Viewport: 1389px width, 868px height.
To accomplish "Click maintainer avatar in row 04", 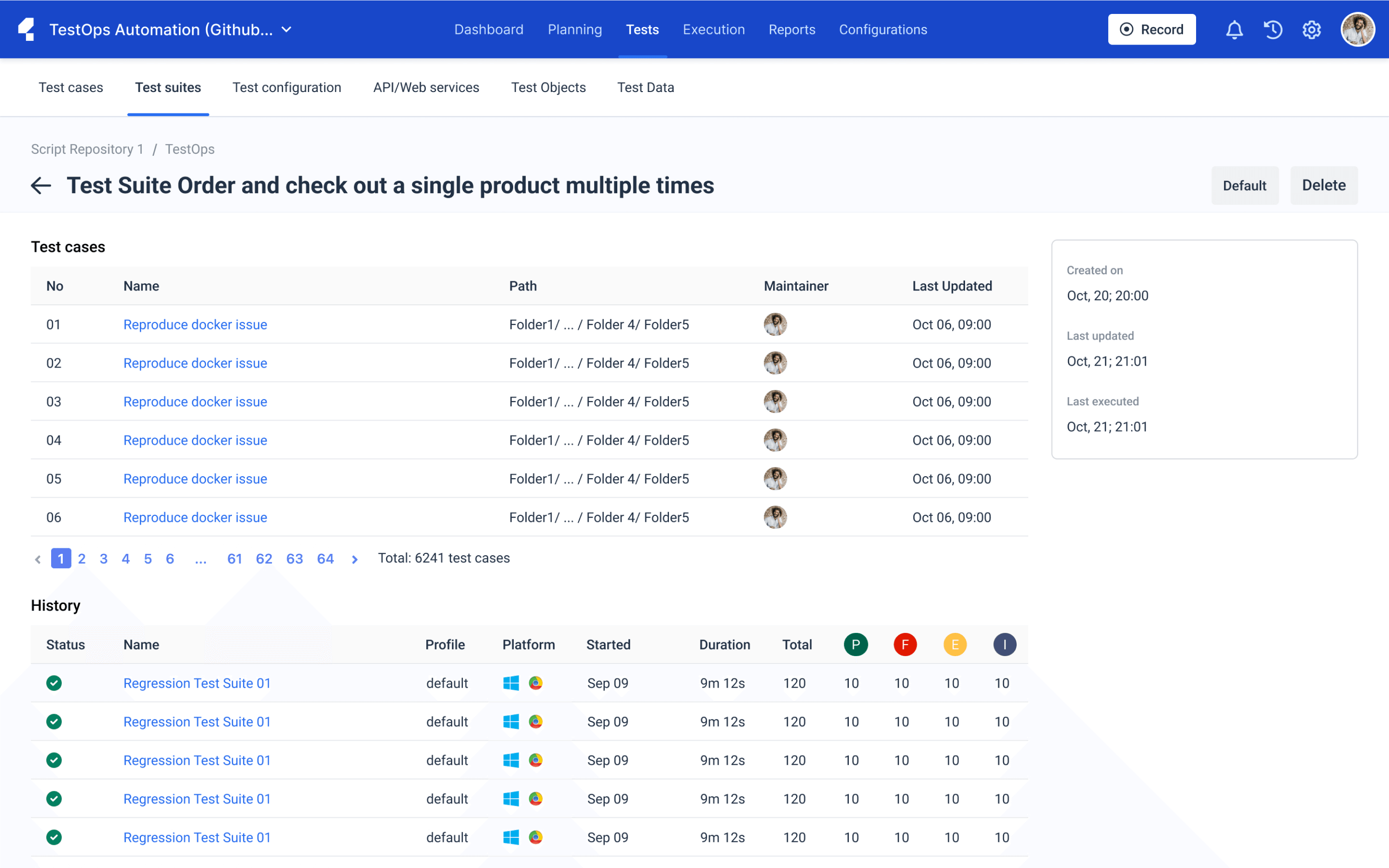I will point(775,440).
